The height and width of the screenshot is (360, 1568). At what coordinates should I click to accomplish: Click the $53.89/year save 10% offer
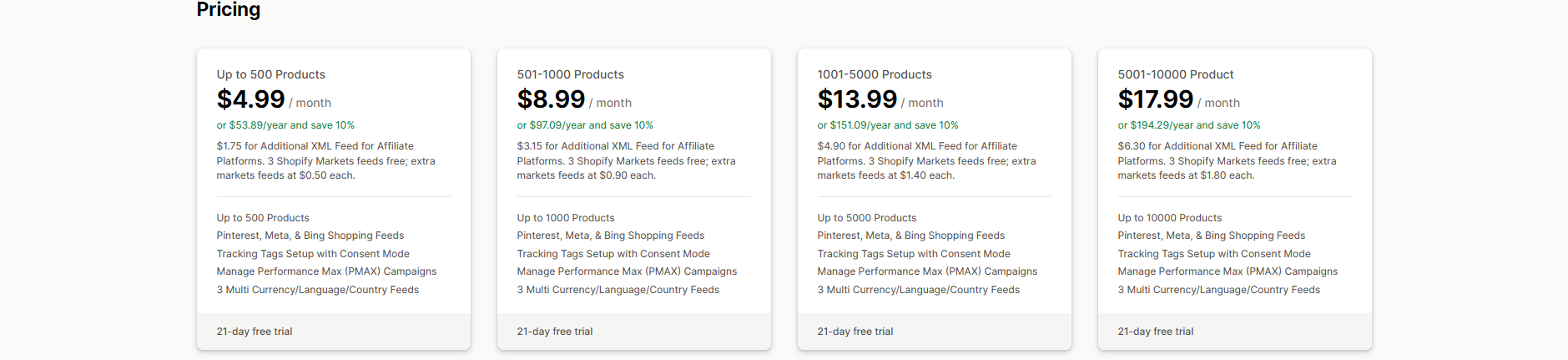point(285,125)
